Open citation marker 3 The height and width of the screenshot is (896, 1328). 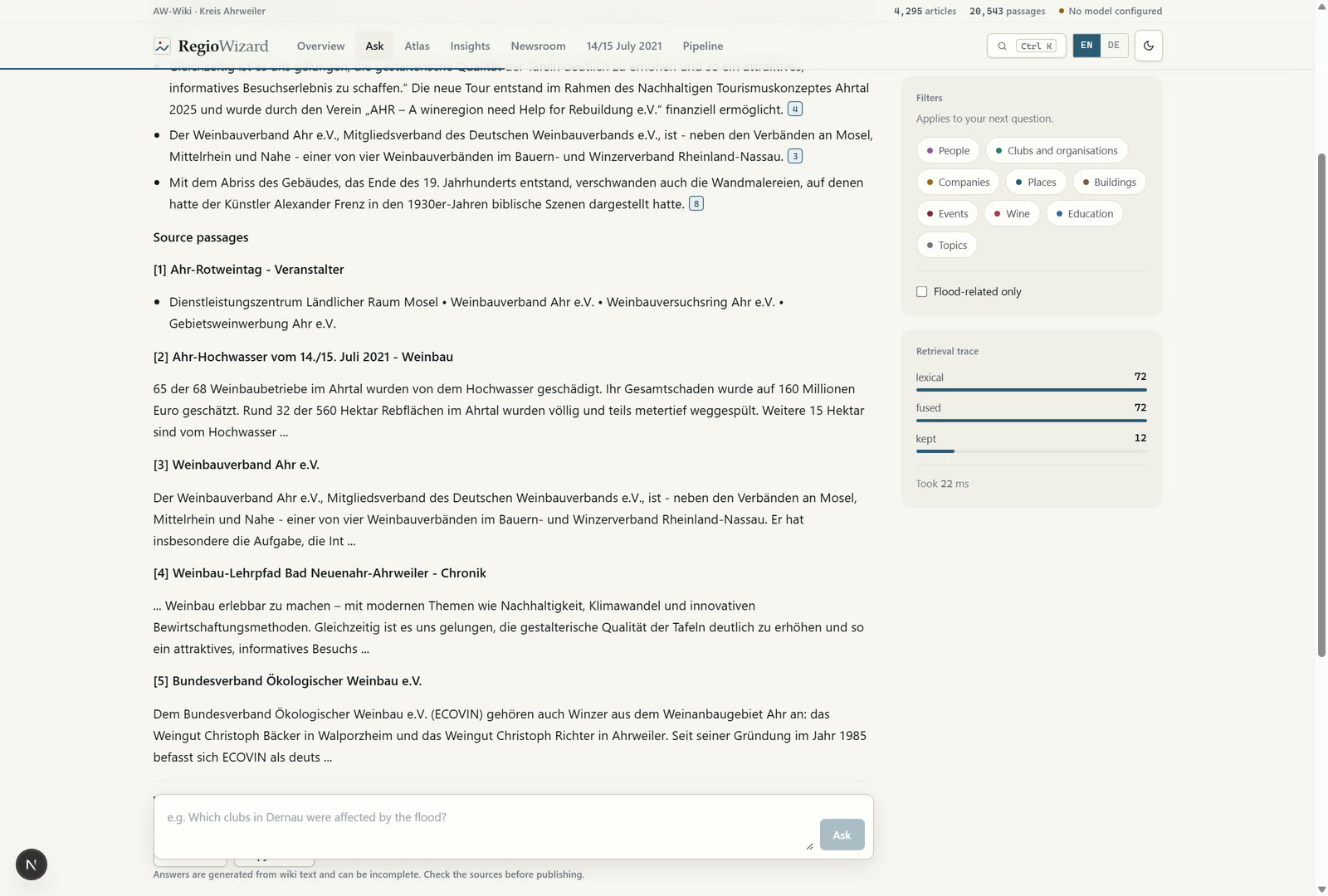(795, 156)
